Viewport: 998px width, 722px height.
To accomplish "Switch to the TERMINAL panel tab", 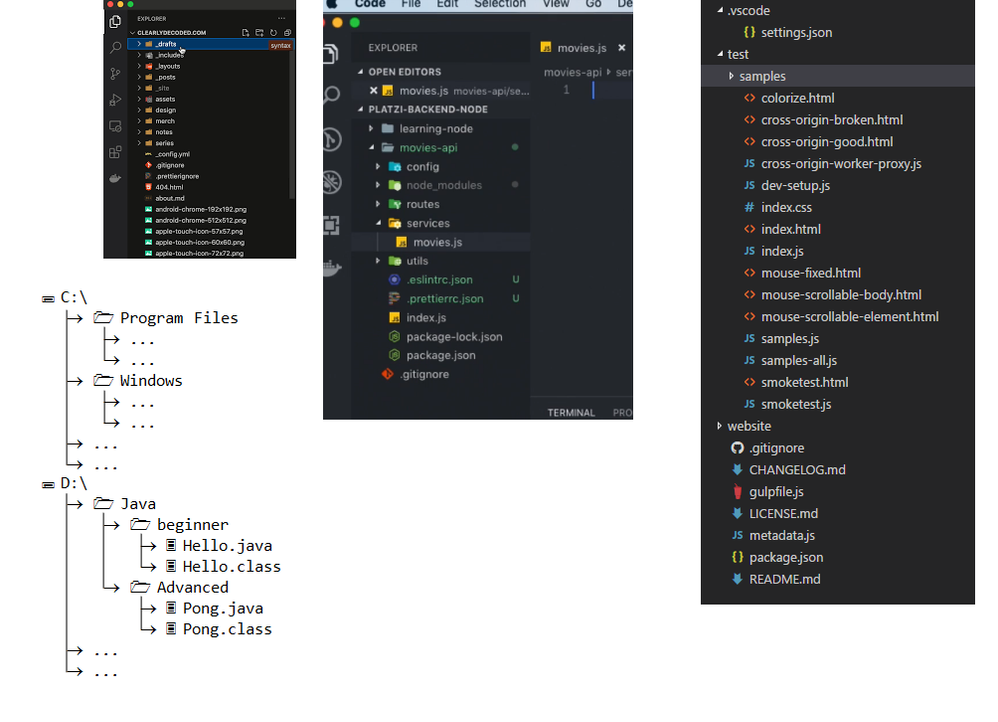I will [571, 412].
